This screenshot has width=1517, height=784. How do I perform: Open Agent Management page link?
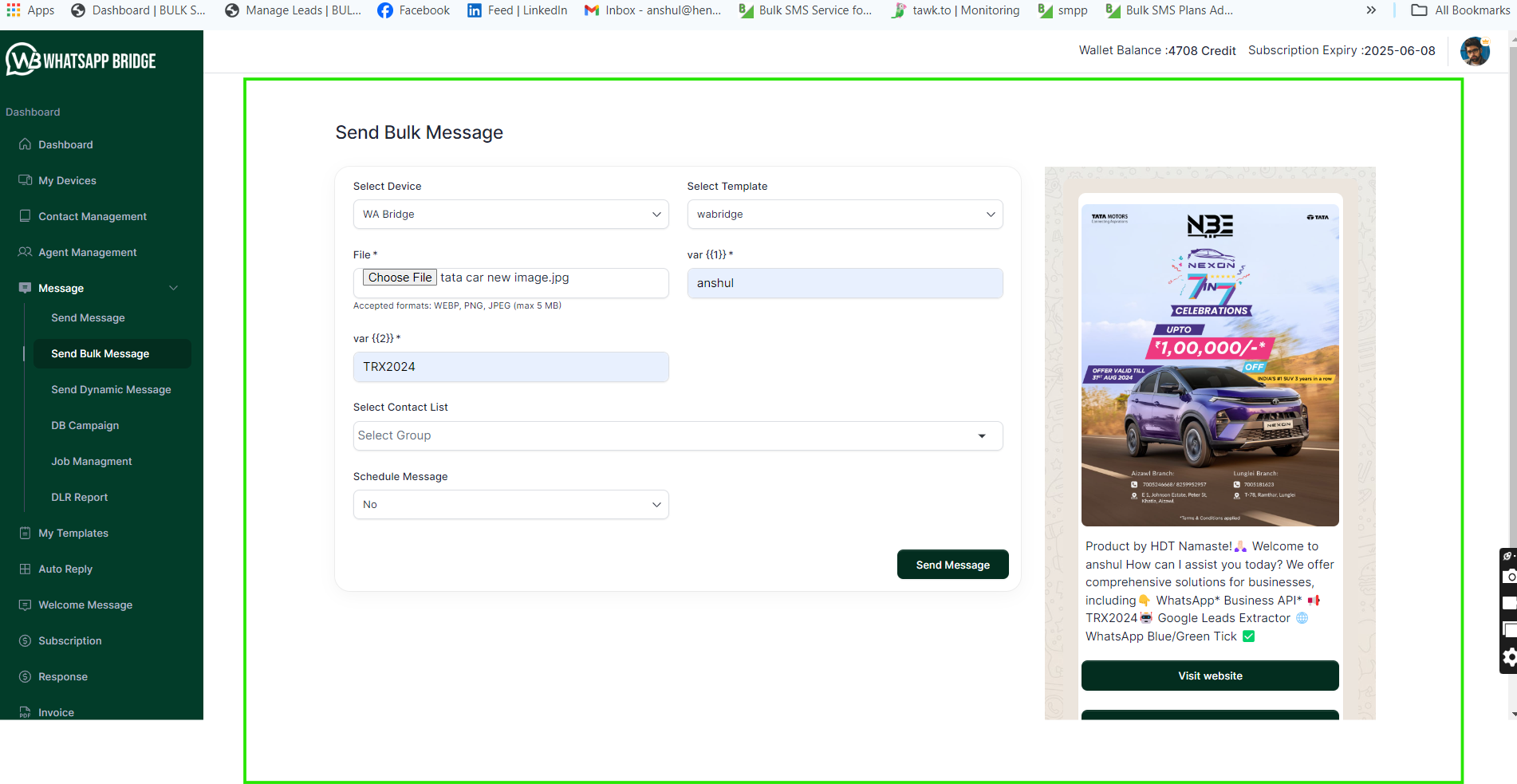[88, 252]
